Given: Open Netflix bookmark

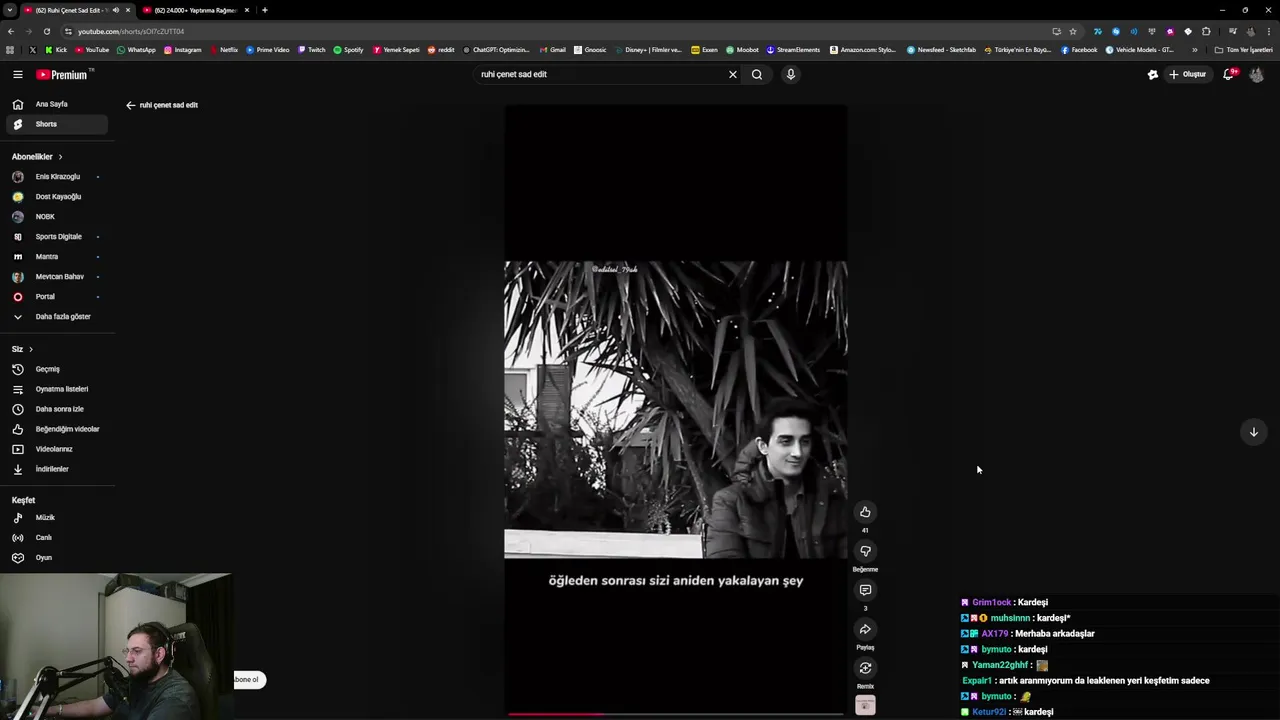Looking at the screenshot, I should coord(224,50).
